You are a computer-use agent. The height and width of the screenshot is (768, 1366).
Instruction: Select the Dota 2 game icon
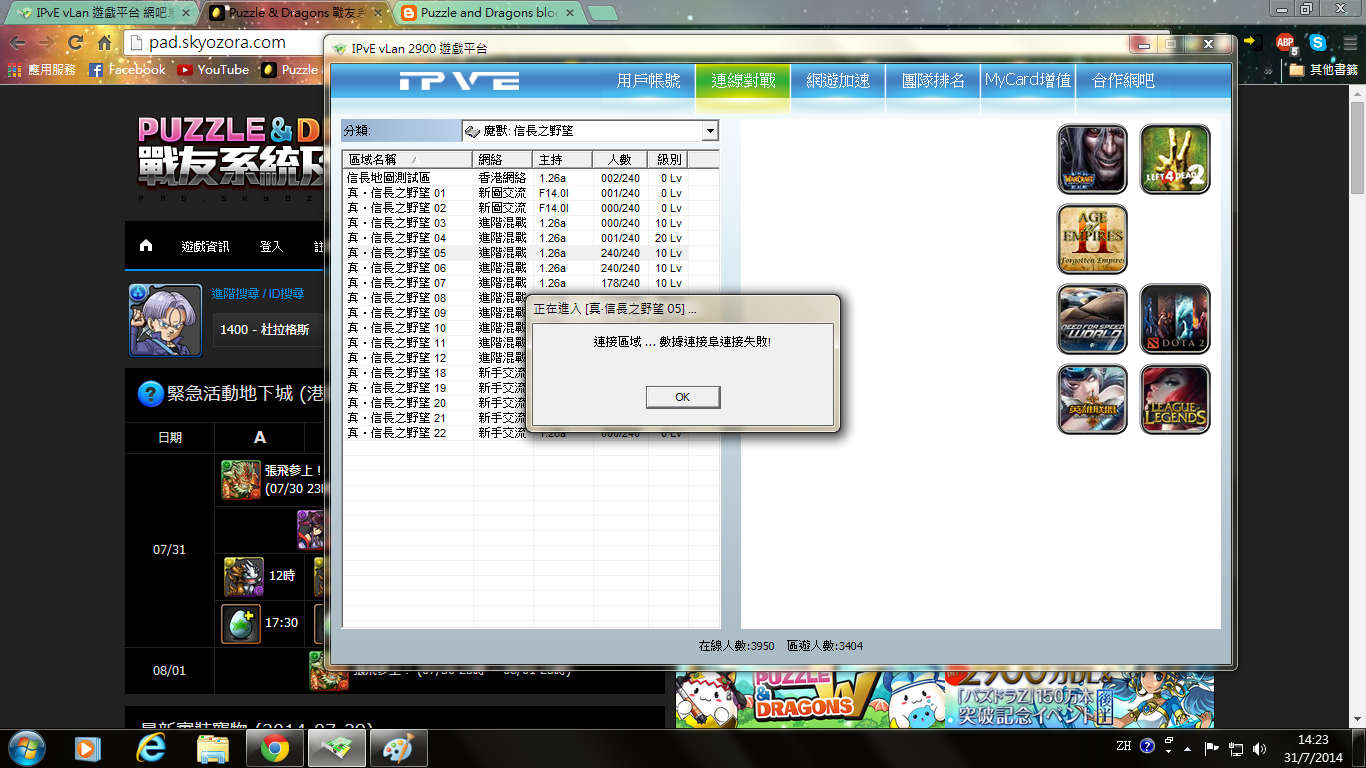(1175, 319)
